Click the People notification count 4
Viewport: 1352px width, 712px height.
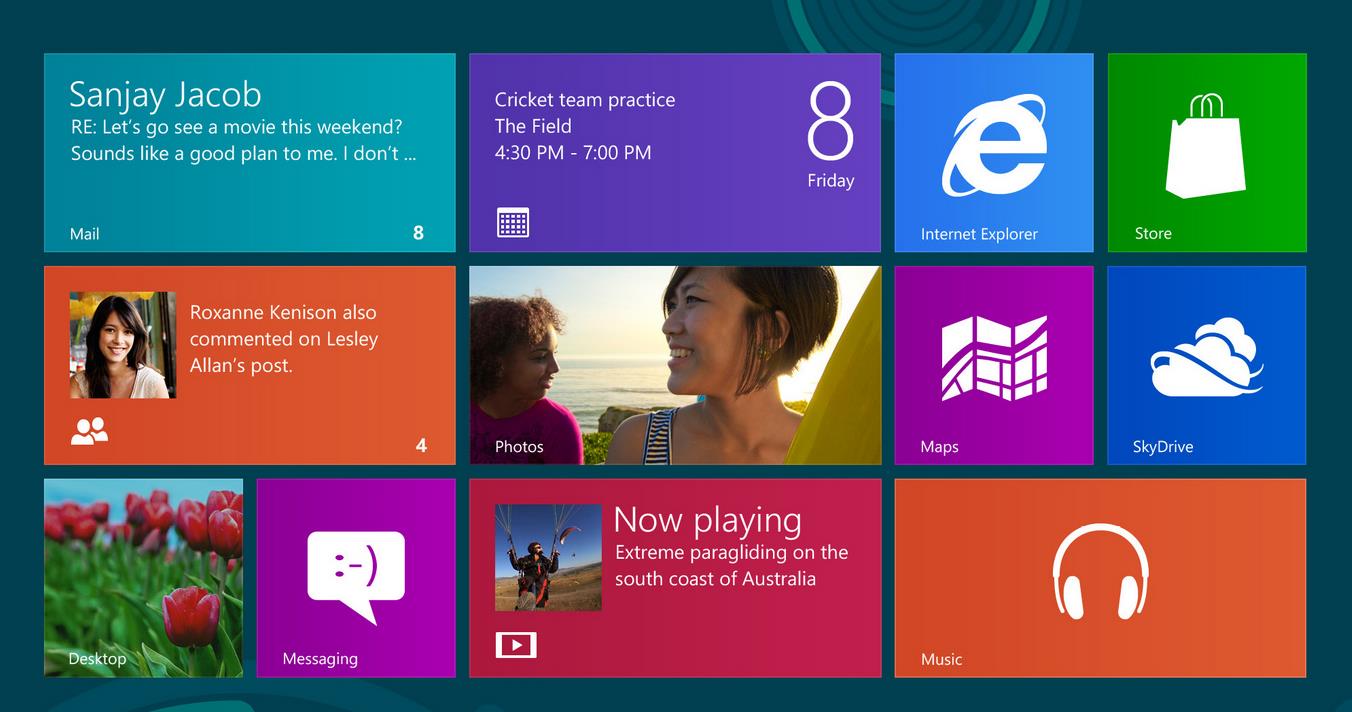421,445
